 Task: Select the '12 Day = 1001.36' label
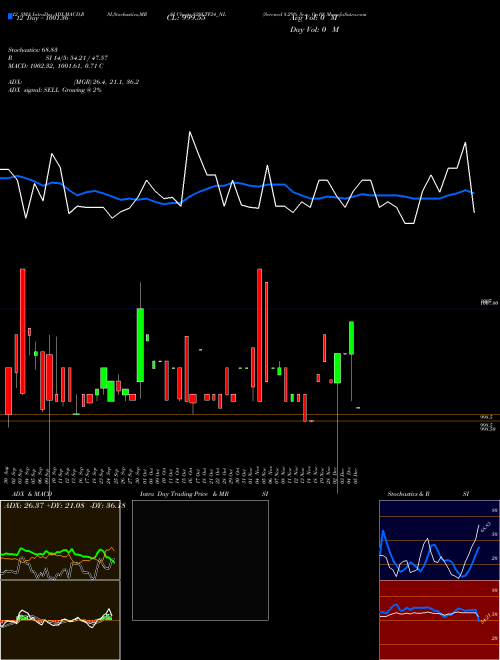[43, 18]
